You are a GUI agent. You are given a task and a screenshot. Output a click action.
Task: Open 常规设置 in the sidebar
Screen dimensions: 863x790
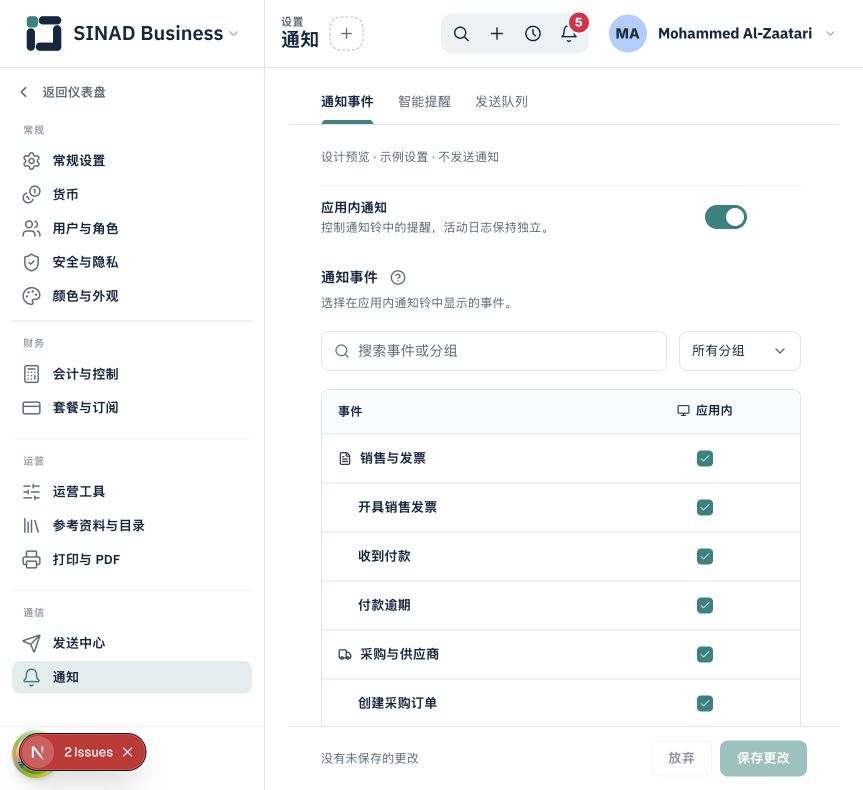coord(132,161)
